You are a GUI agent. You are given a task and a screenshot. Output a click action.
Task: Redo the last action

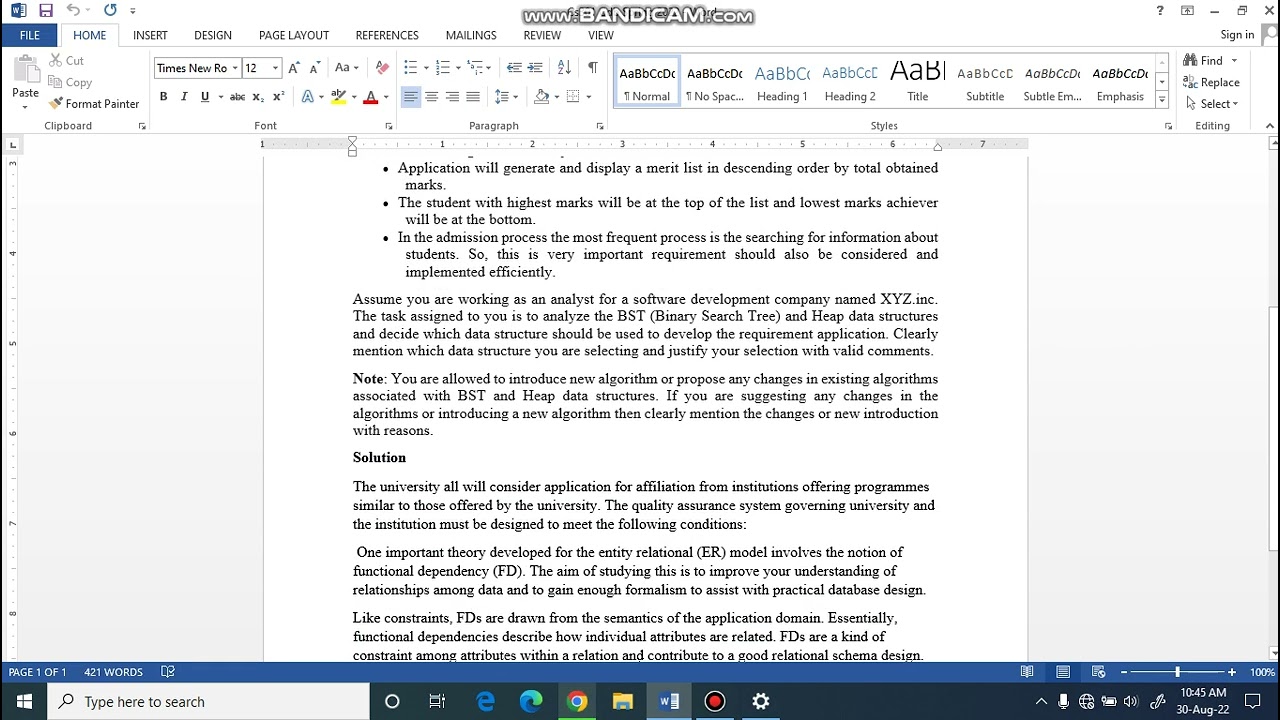coord(110,11)
